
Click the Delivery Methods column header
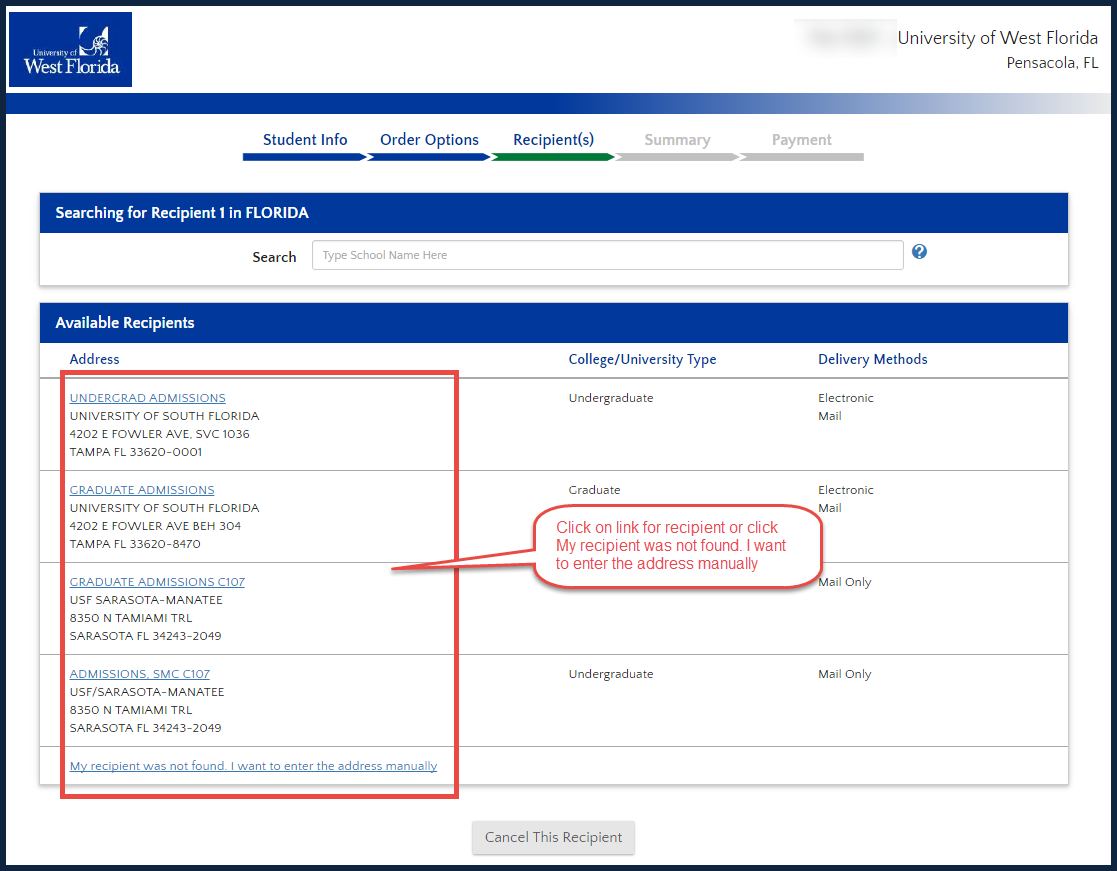tap(873, 360)
